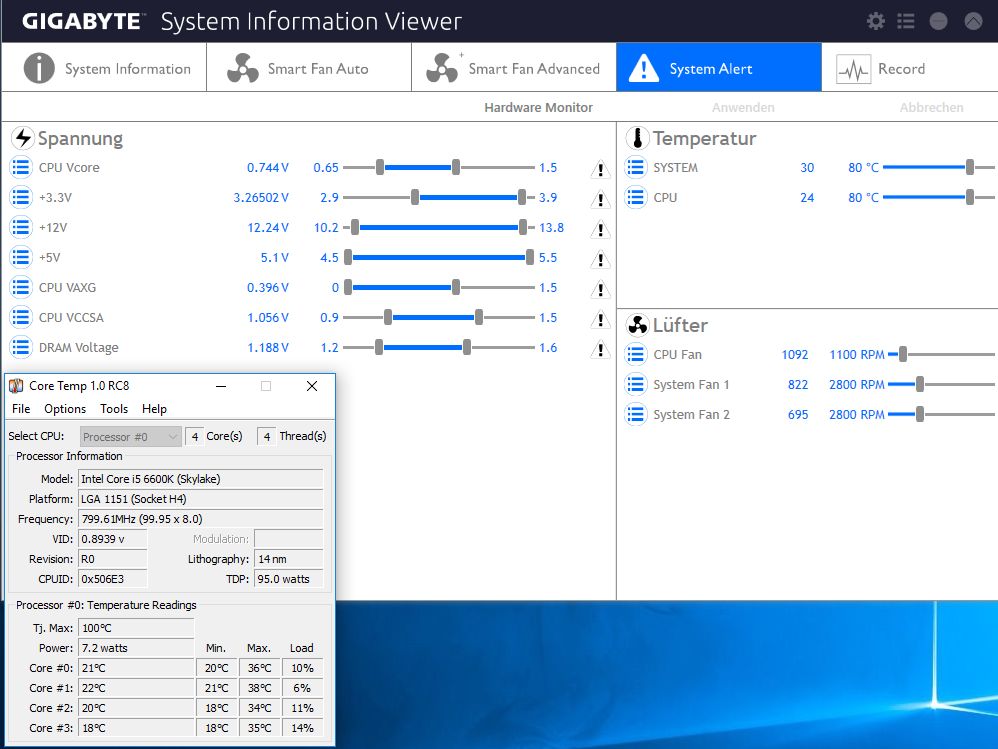
Task: Open the Options menu in Core Temp
Action: click(65, 409)
